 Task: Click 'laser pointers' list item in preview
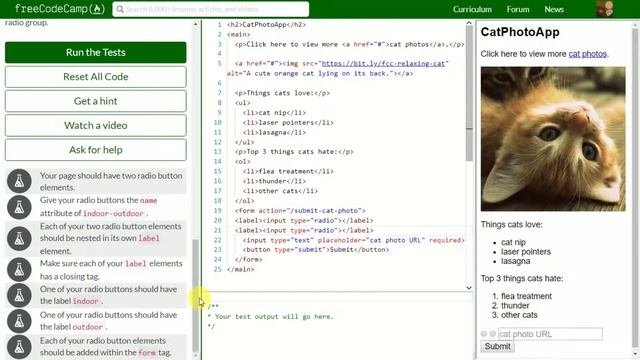tap(526, 251)
